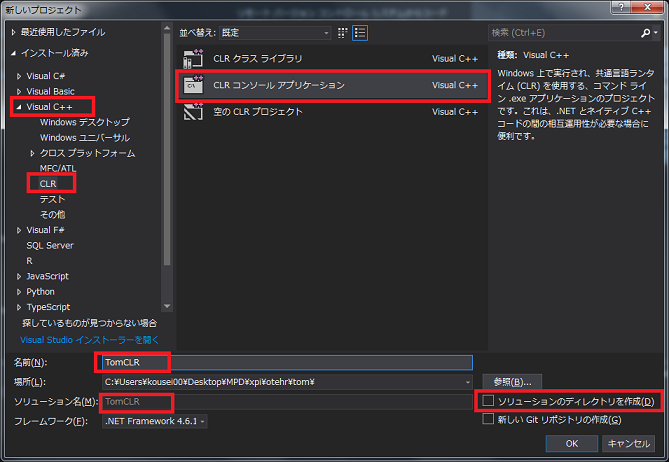This screenshot has height=462, width=669.
Task: Select SQL Server category
Action: [50, 245]
